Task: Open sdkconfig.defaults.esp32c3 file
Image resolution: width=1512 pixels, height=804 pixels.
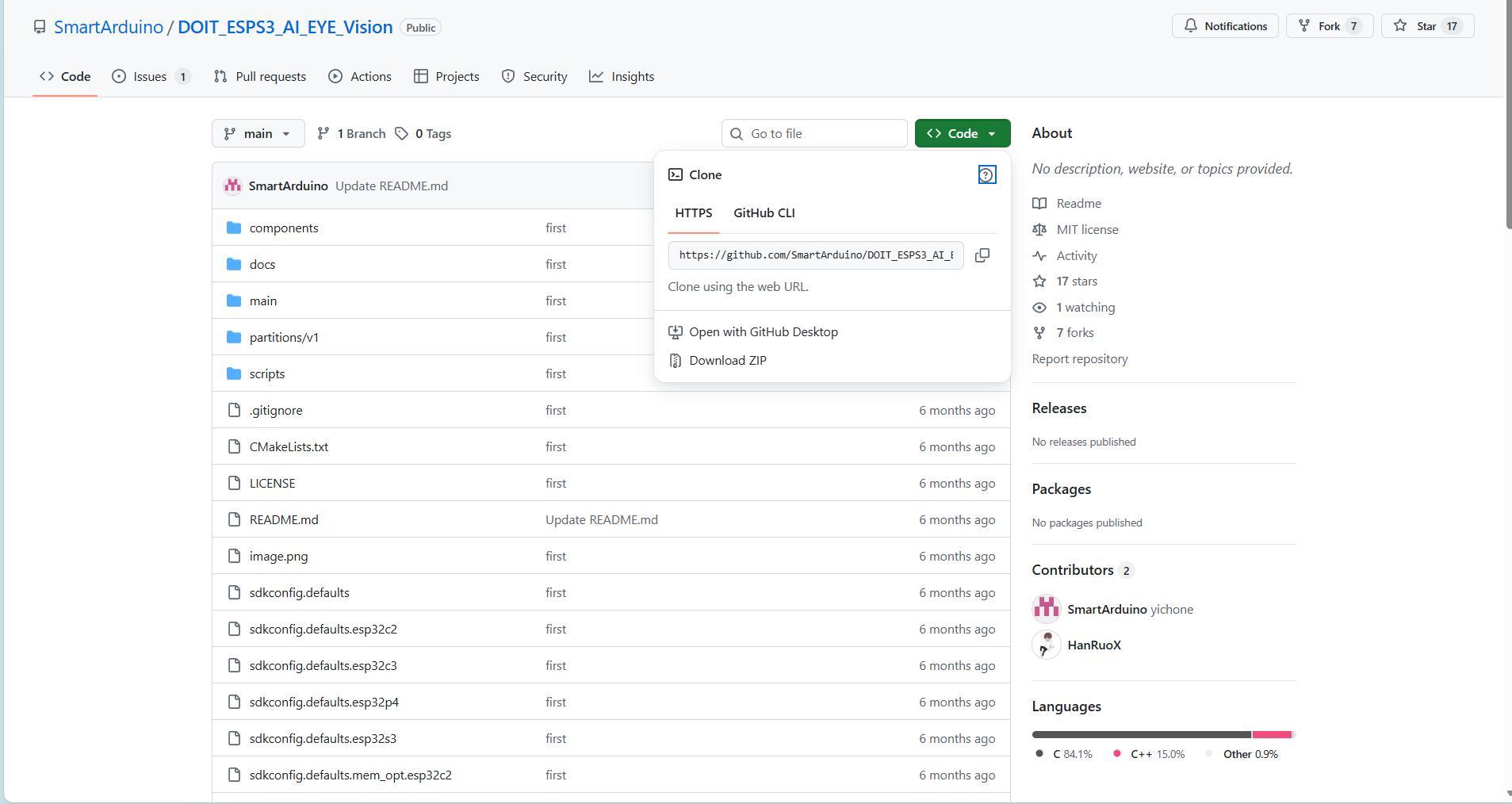Action: (x=323, y=665)
